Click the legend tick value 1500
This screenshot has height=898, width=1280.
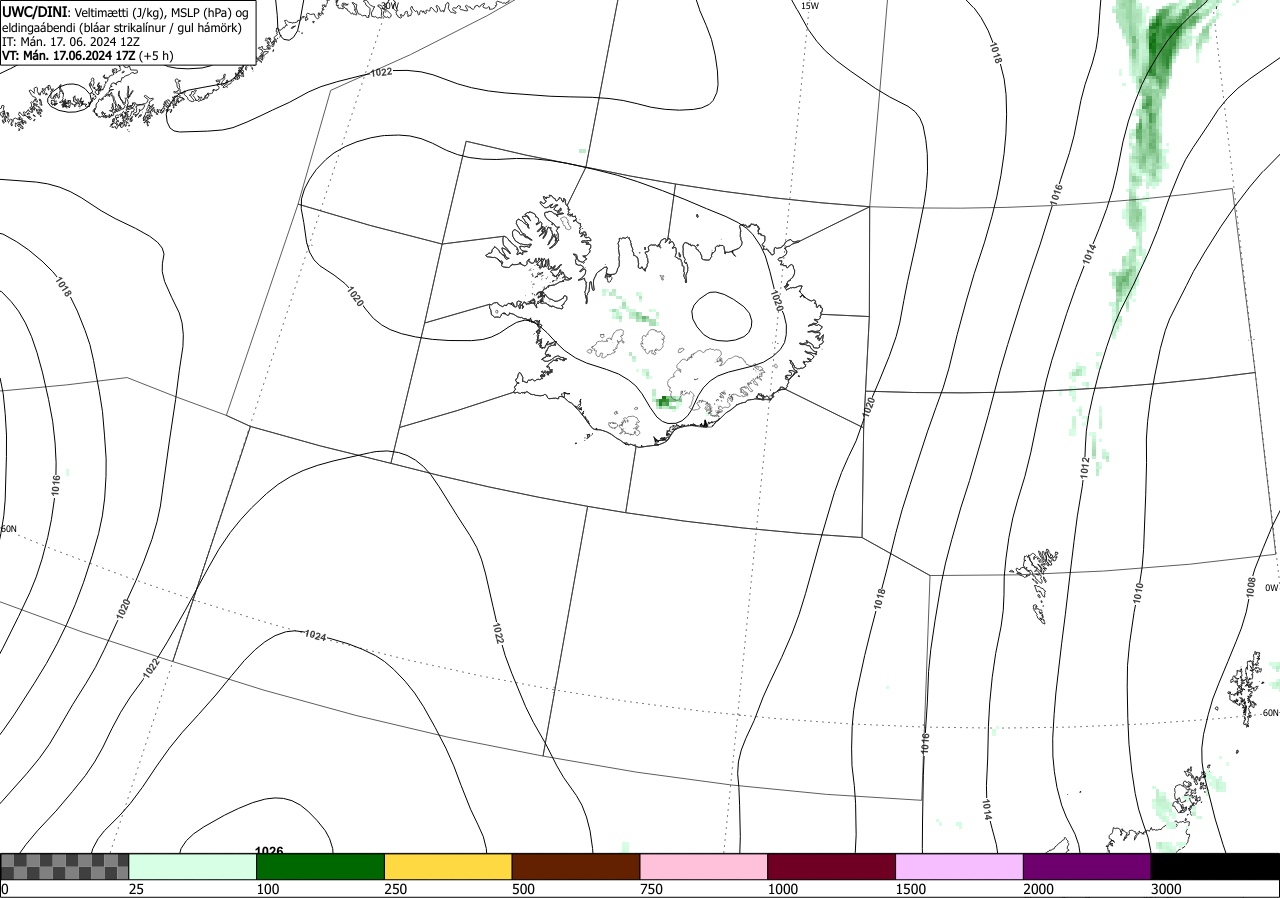[910, 889]
